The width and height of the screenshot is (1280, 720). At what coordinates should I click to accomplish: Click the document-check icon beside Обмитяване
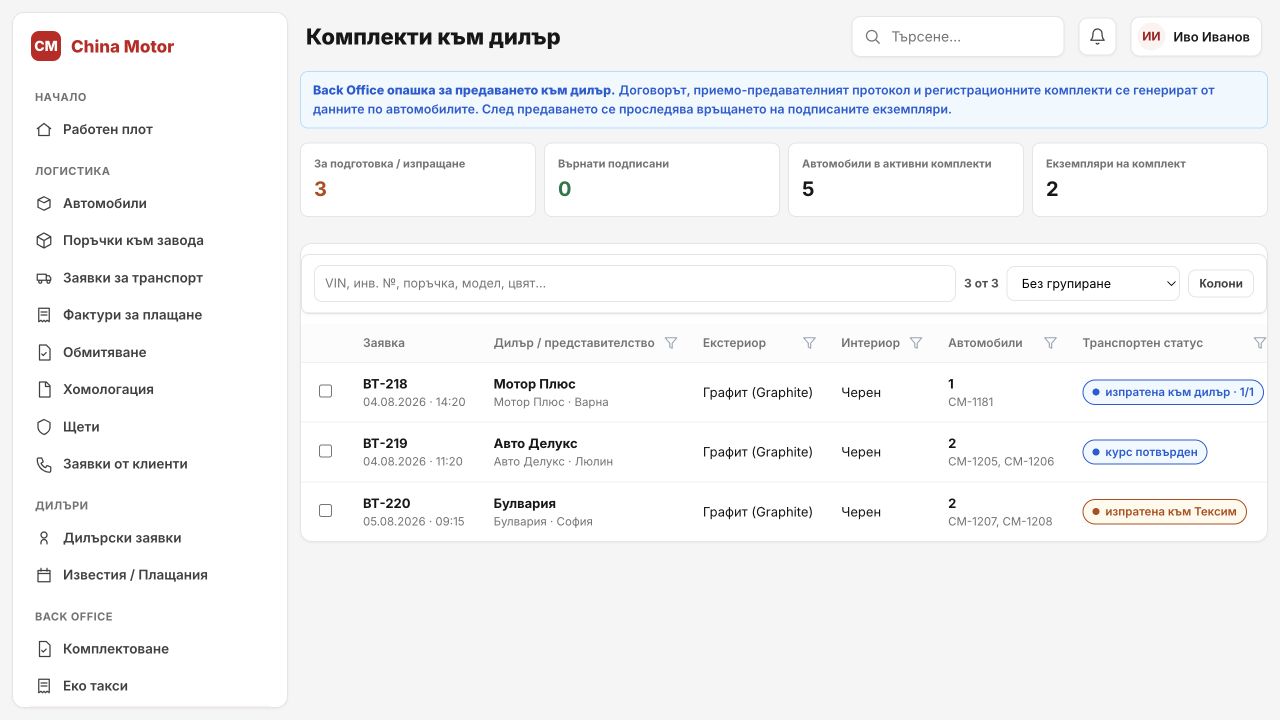click(x=44, y=352)
